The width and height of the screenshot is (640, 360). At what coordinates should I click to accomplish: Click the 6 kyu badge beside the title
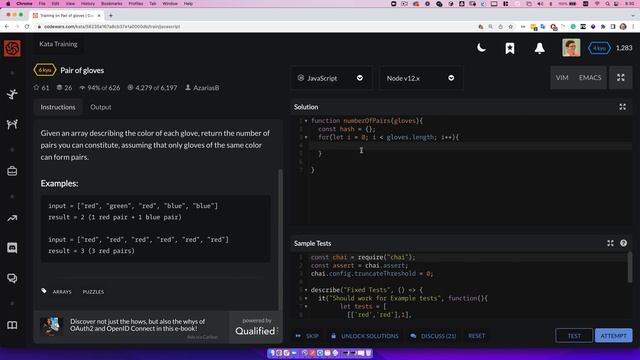point(44,70)
